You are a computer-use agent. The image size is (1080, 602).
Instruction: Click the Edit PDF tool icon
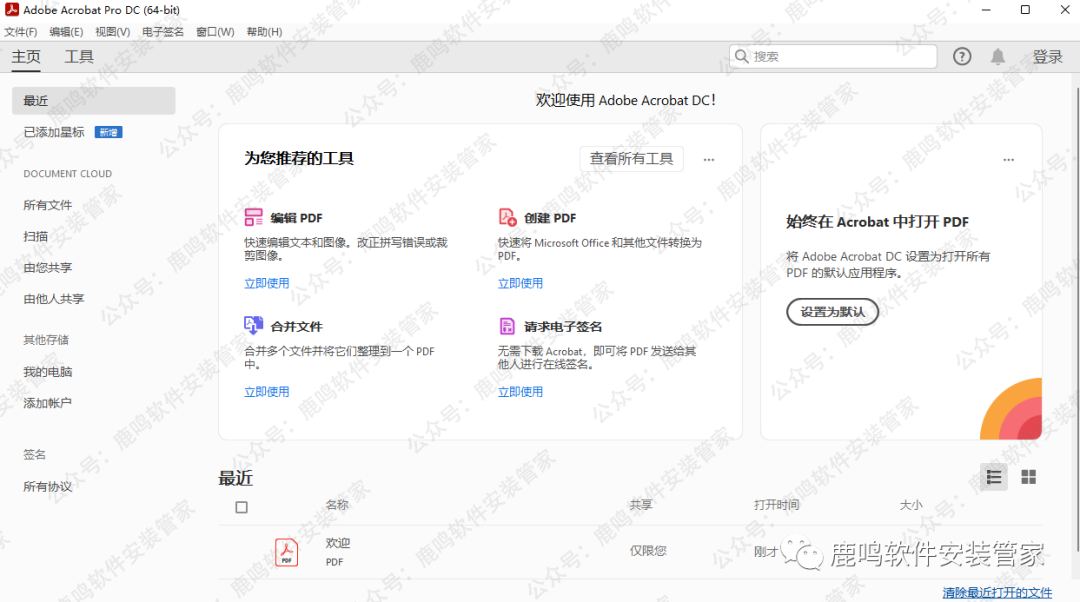pyautogui.click(x=254, y=217)
